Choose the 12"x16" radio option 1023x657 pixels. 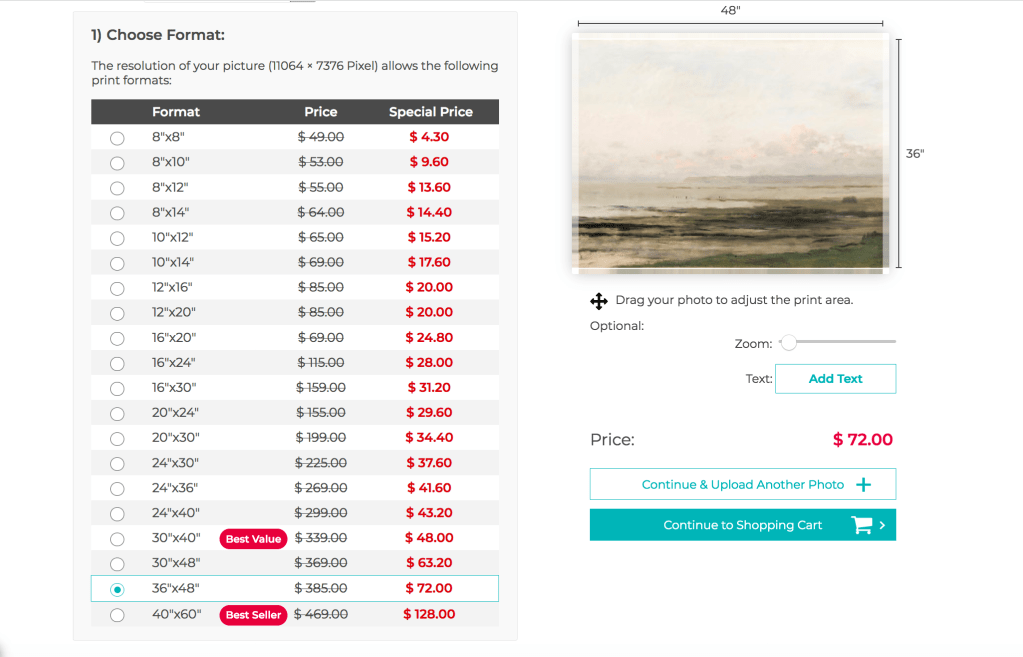point(117,288)
